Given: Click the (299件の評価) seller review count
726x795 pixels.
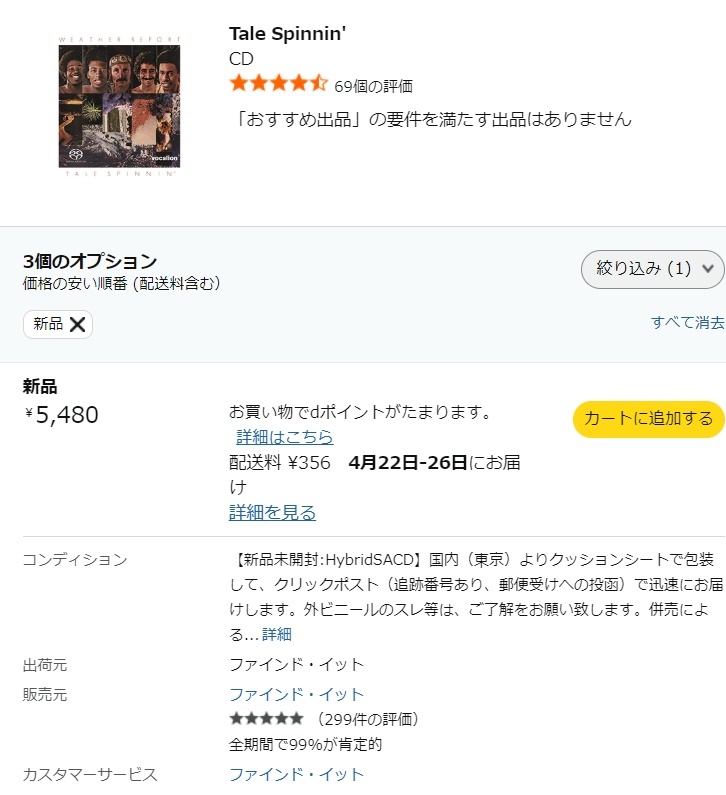Looking at the screenshot, I should click(367, 719).
